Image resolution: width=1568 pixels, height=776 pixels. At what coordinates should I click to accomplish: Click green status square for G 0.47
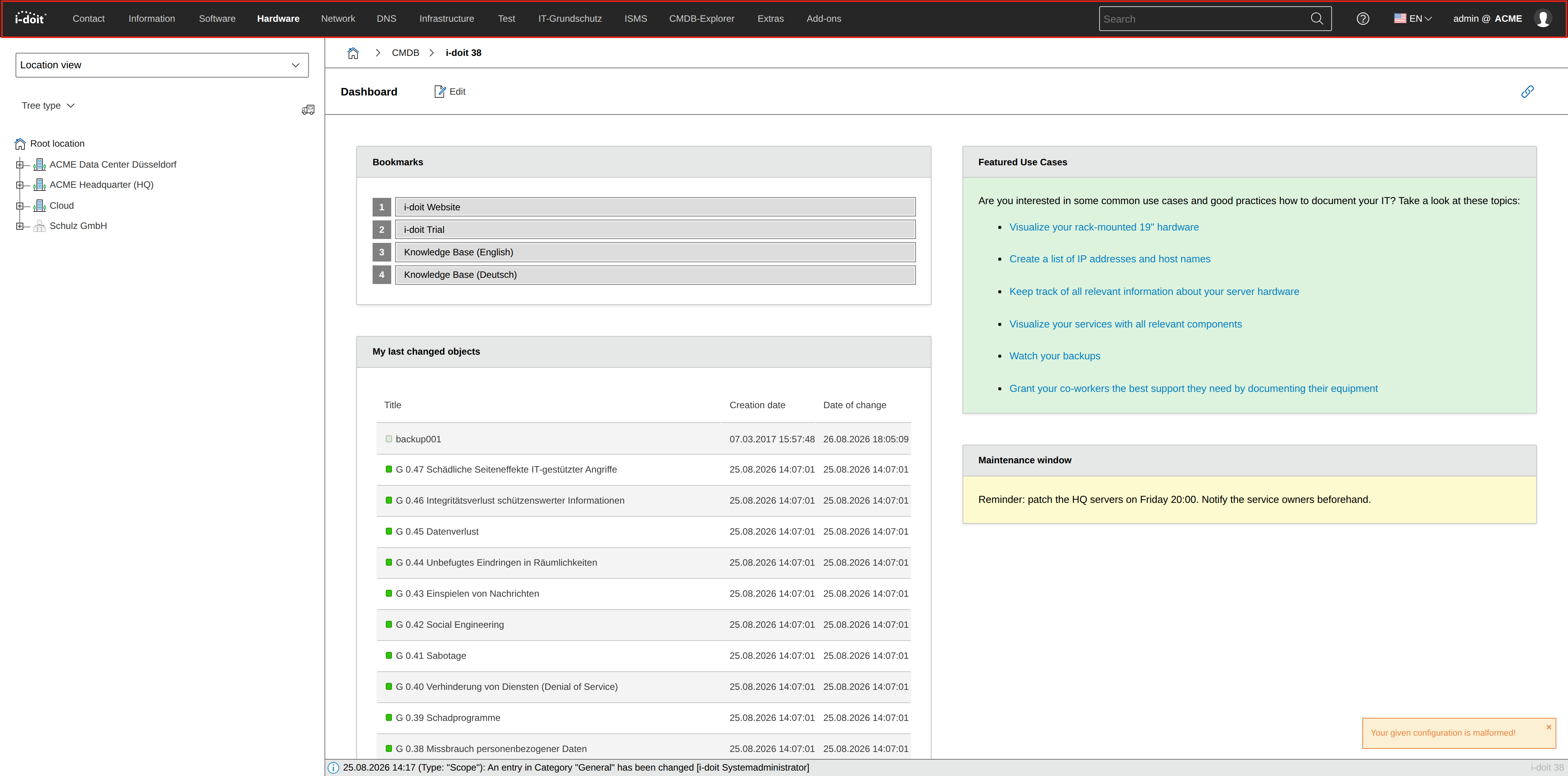click(x=389, y=469)
